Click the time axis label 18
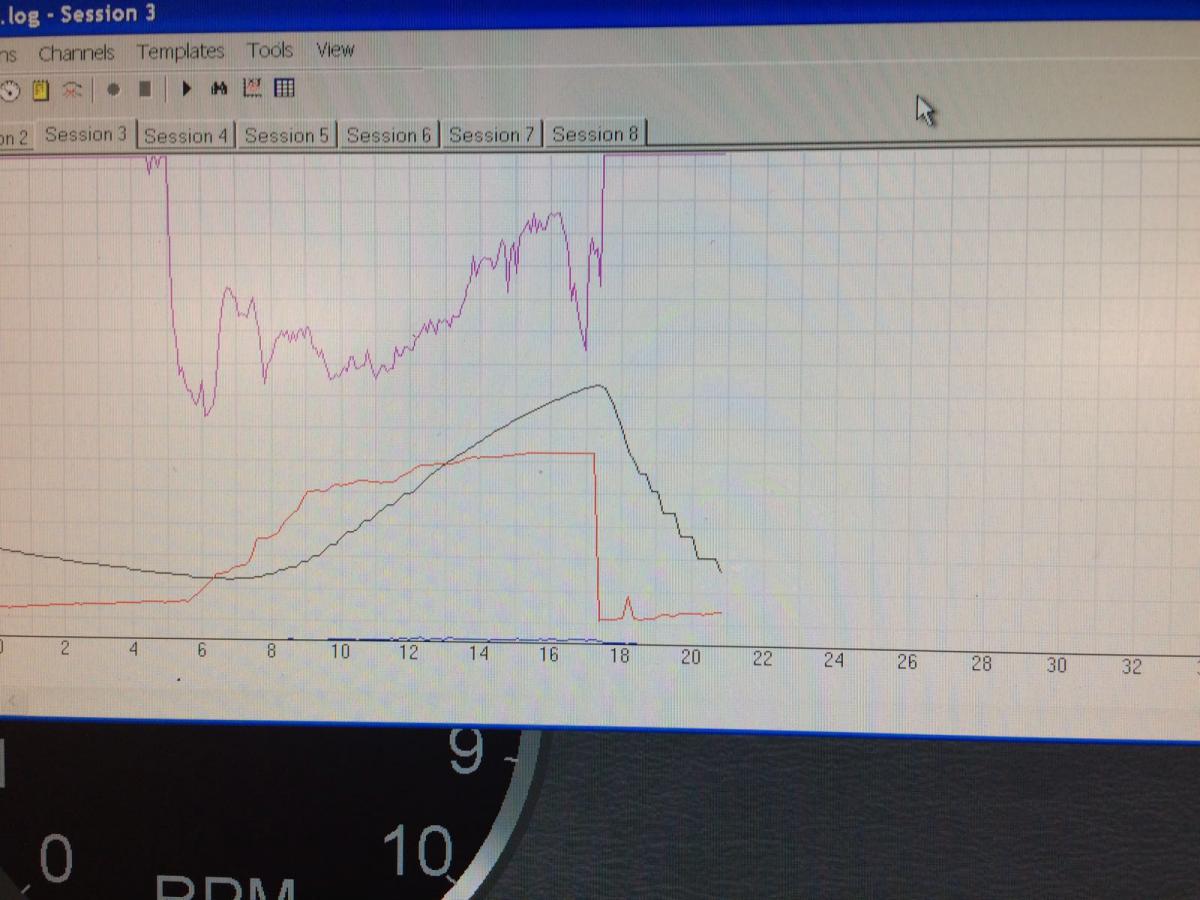The width and height of the screenshot is (1200, 900). [x=619, y=656]
